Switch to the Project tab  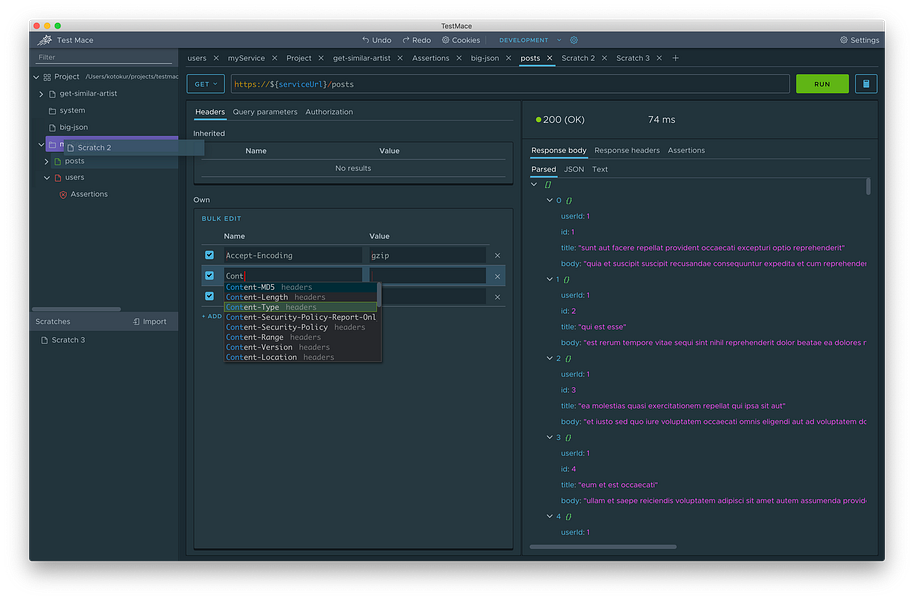coord(298,58)
